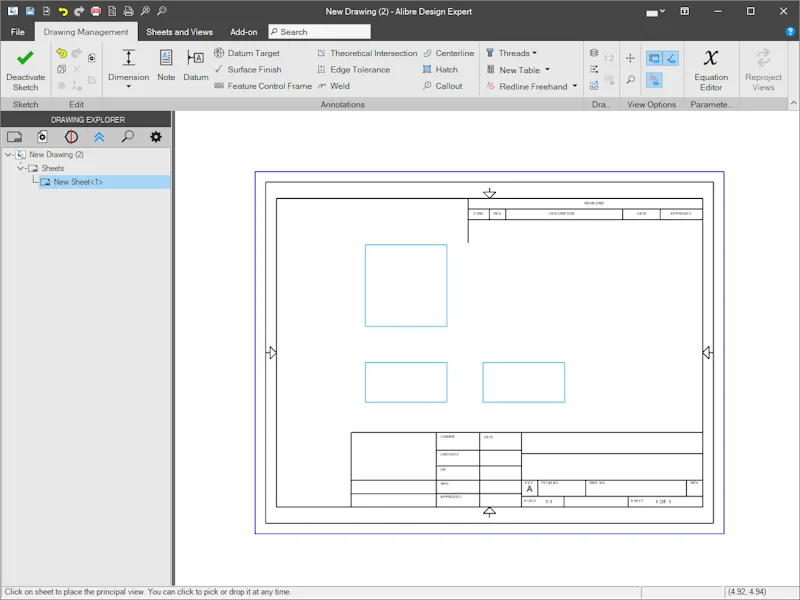Choose the Theoretical Intersection tool
This screenshot has width=800, height=600.
367,53
